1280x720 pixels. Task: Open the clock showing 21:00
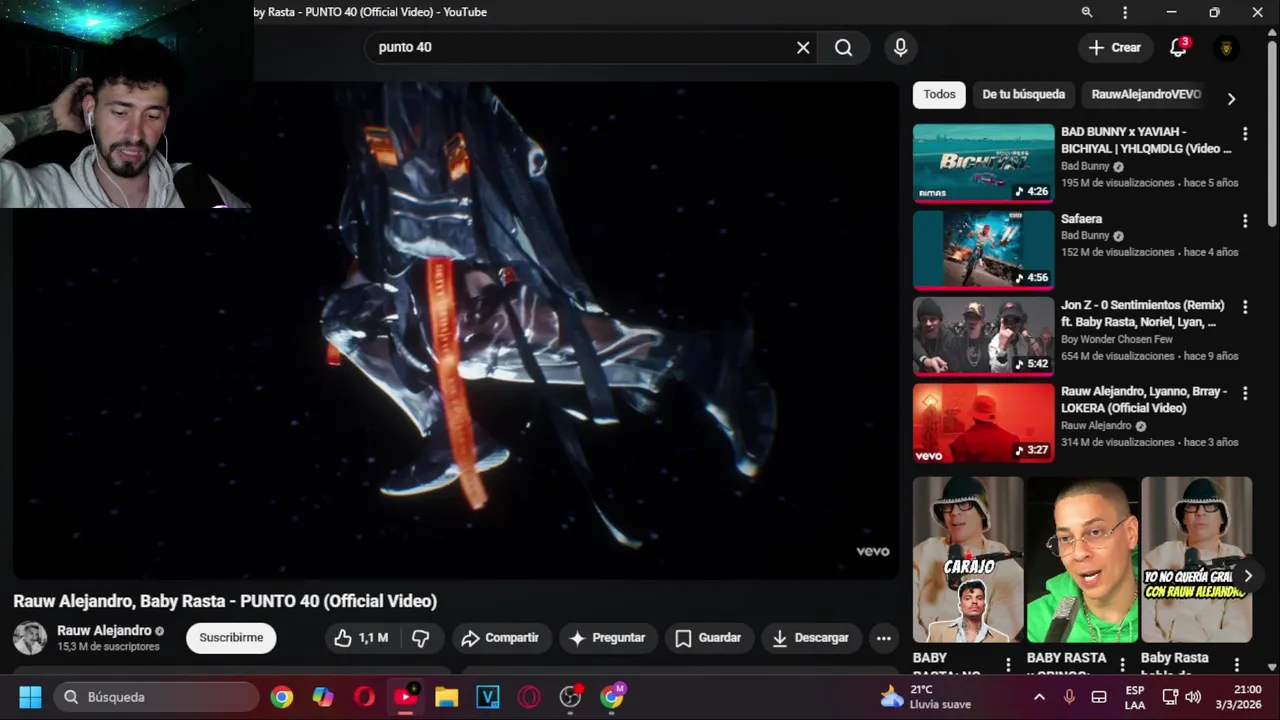point(1238,697)
